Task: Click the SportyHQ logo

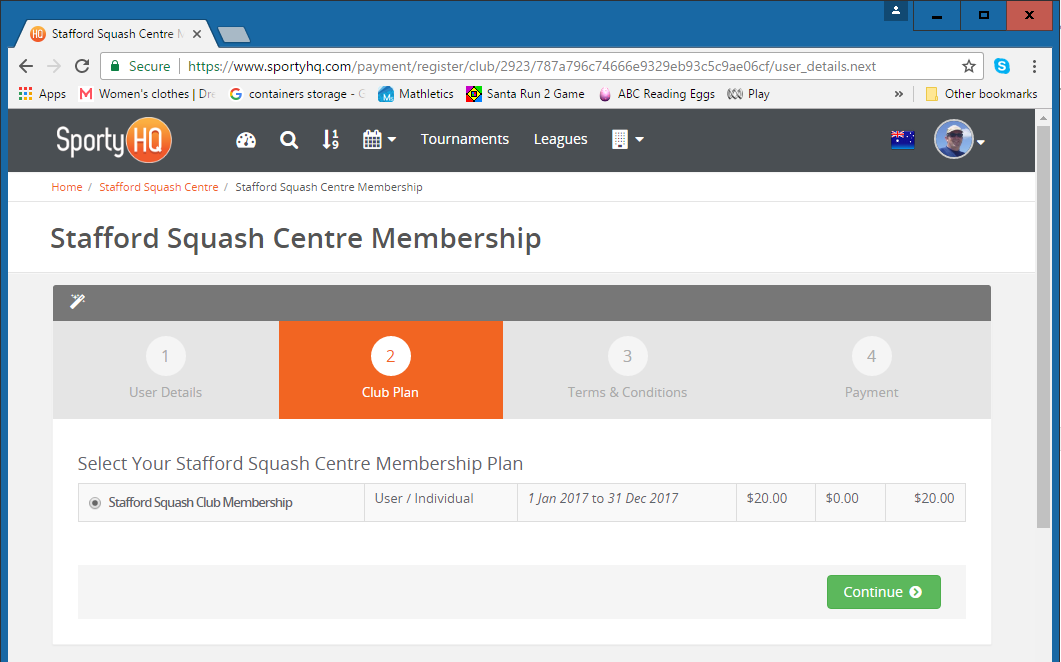Action: (x=112, y=139)
